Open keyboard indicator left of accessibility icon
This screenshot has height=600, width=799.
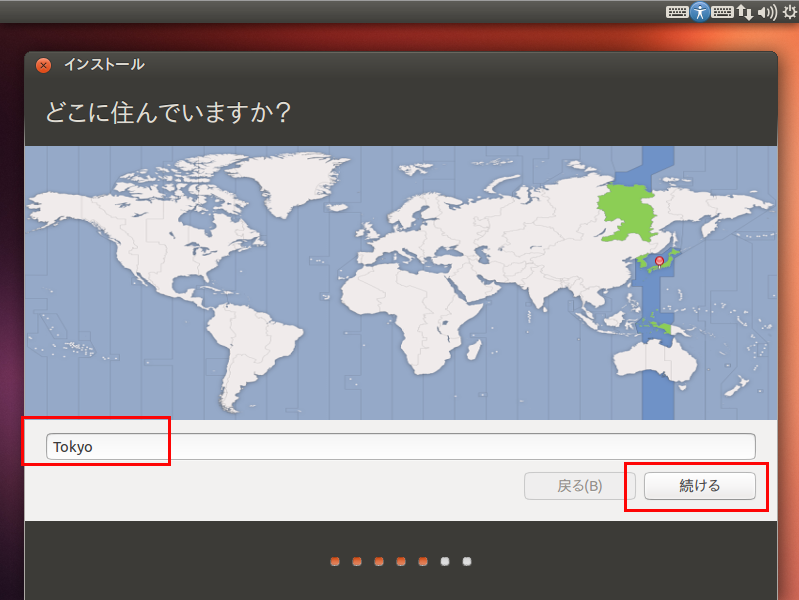coord(677,12)
